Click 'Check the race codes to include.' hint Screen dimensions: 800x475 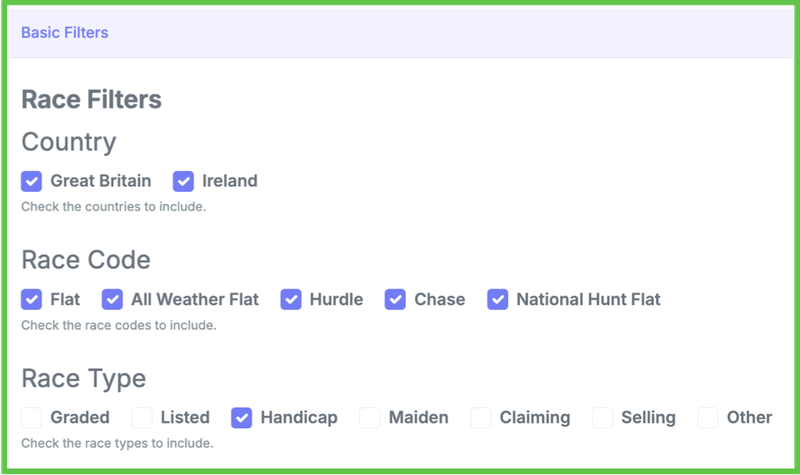119,325
